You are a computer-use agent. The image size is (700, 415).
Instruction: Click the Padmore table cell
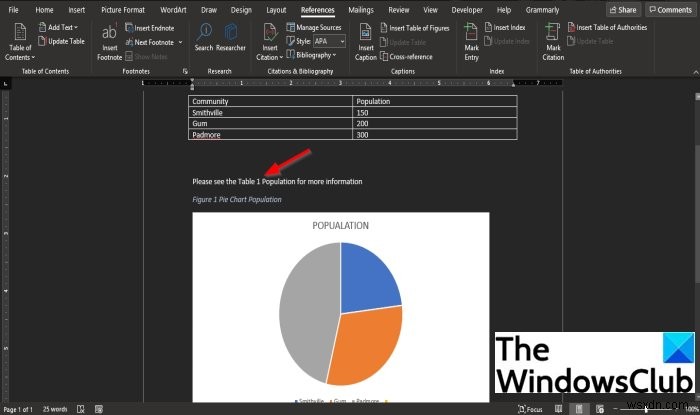[270, 134]
